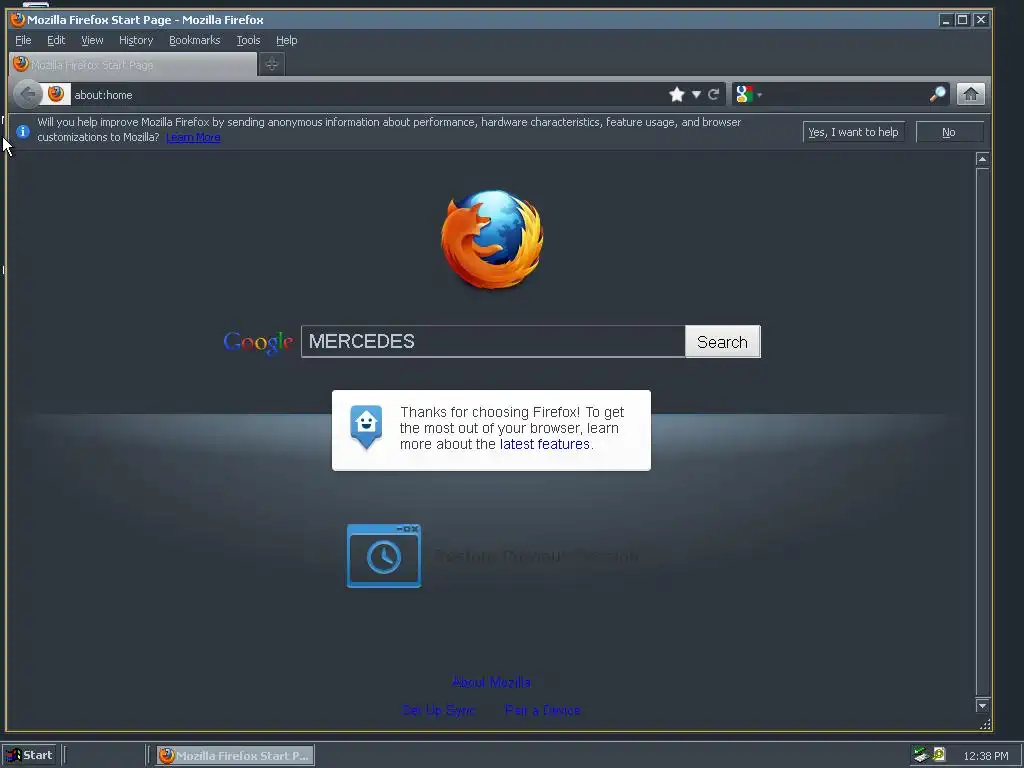Open the View menu

[x=92, y=40]
